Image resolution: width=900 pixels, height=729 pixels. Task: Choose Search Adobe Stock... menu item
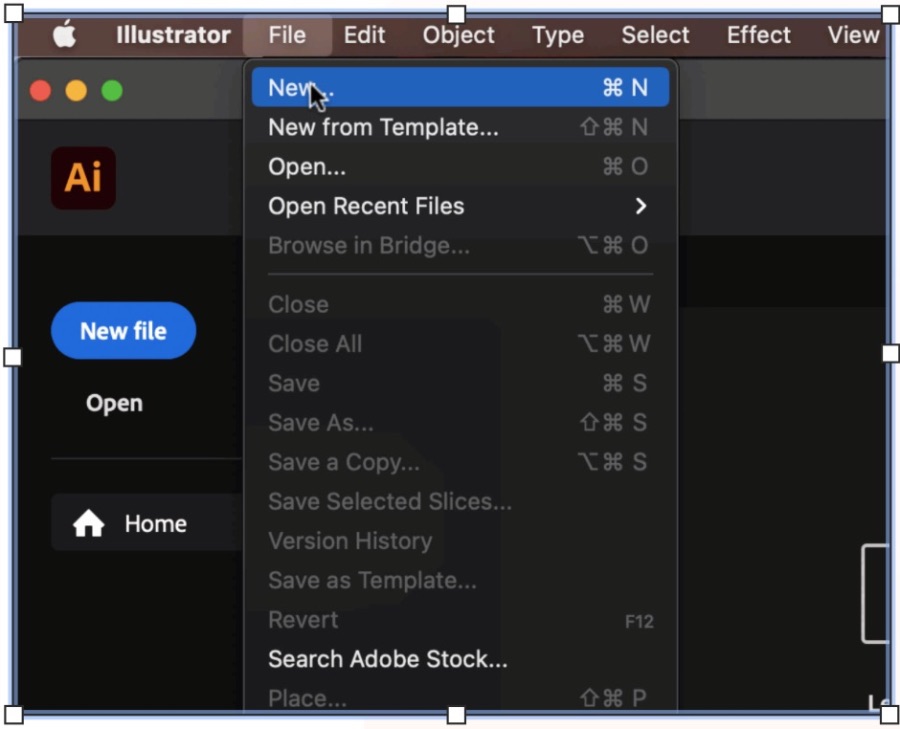pyautogui.click(x=460, y=659)
